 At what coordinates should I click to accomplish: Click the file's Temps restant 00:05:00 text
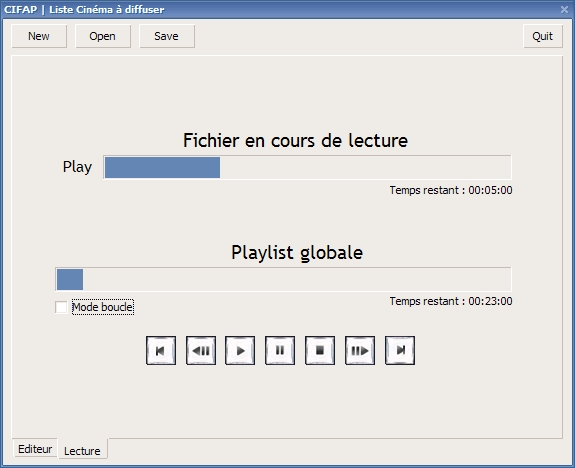(451, 190)
